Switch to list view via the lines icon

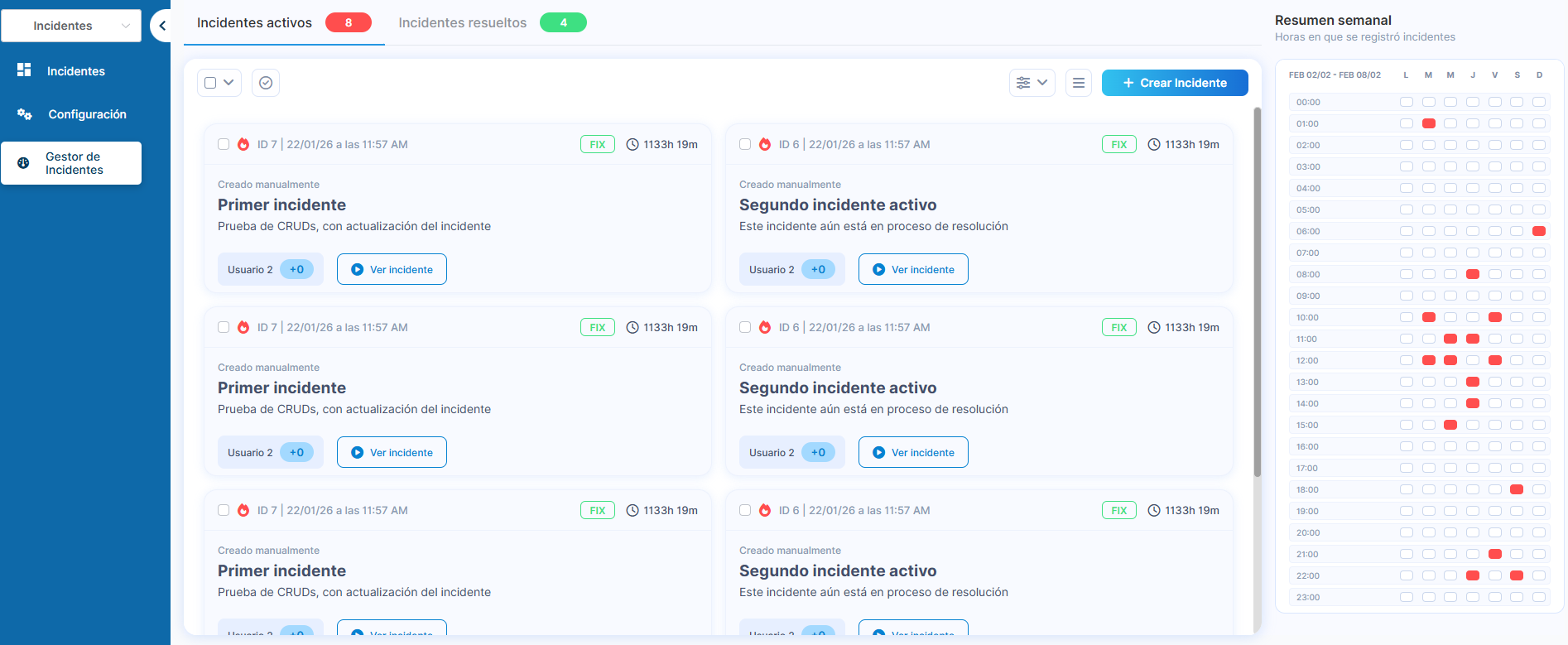tap(1079, 83)
